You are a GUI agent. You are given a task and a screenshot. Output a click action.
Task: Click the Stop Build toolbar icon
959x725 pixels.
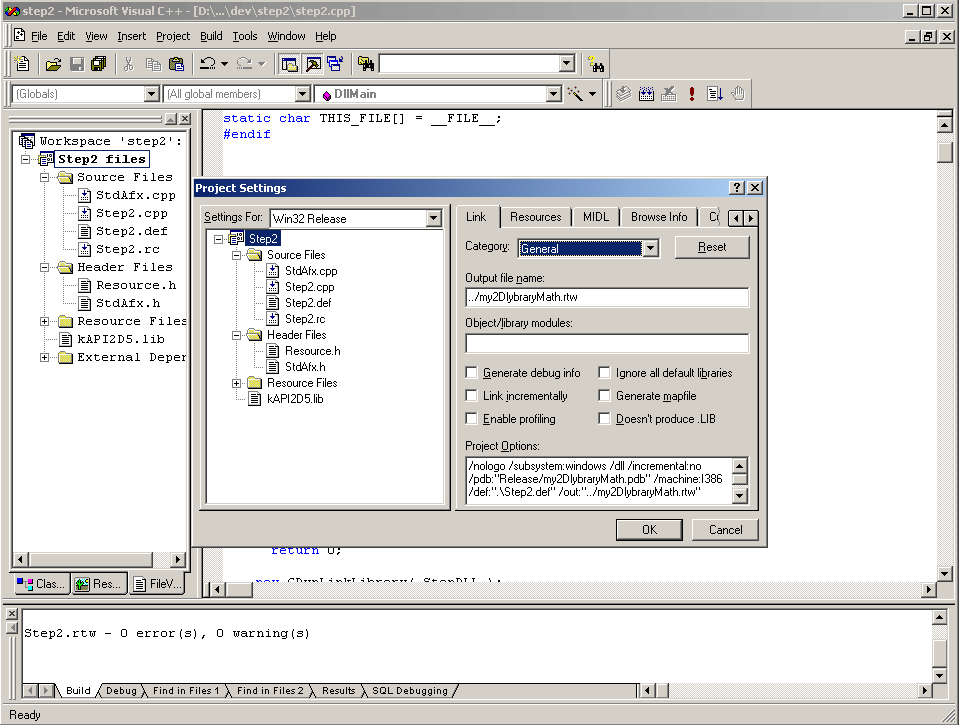click(669, 94)
